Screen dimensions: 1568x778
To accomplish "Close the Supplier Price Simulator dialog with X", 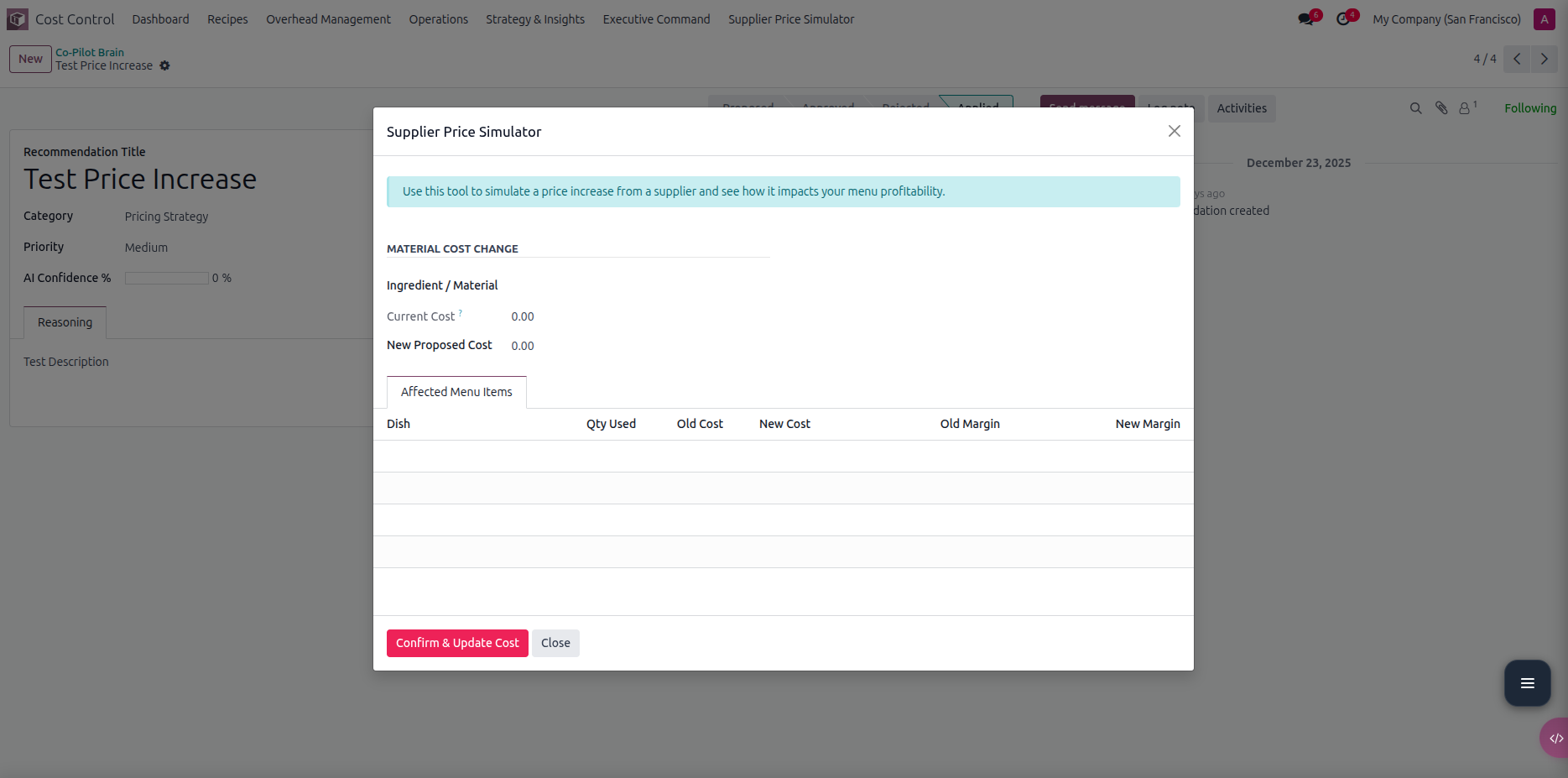I will pos(1174,131).
